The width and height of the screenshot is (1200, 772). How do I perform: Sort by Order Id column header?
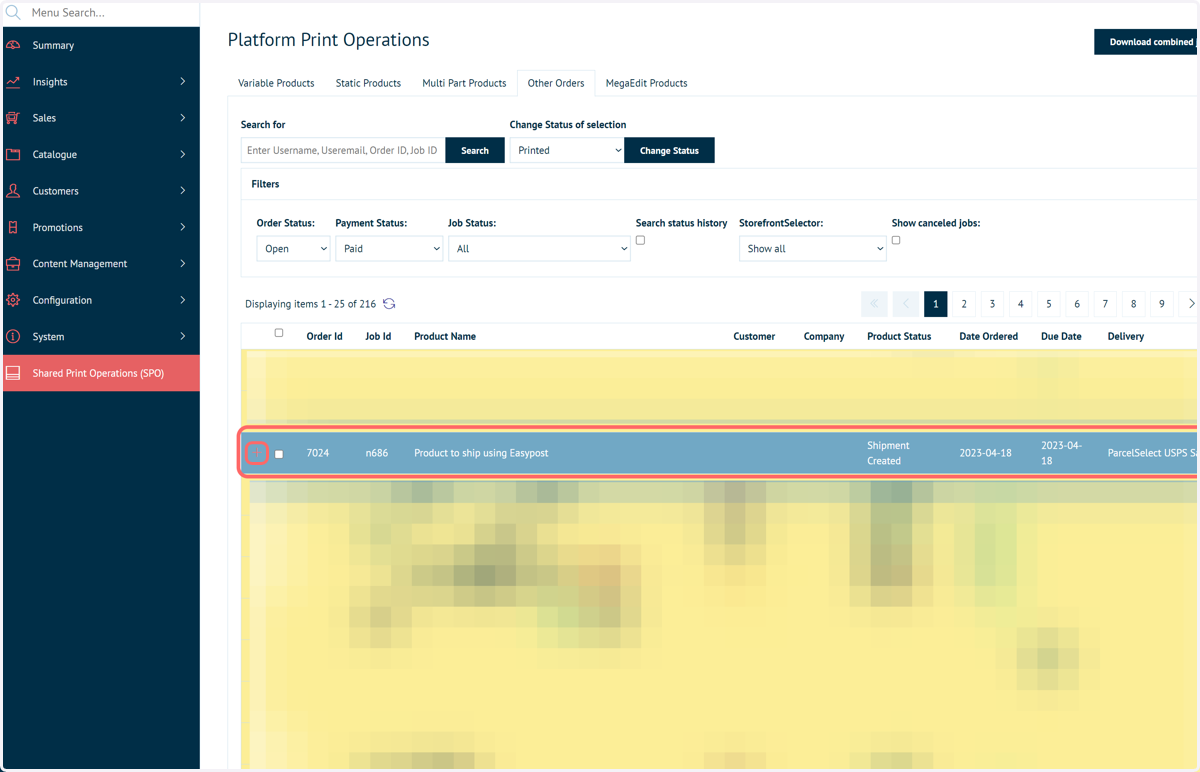click(x=324, y=337)
